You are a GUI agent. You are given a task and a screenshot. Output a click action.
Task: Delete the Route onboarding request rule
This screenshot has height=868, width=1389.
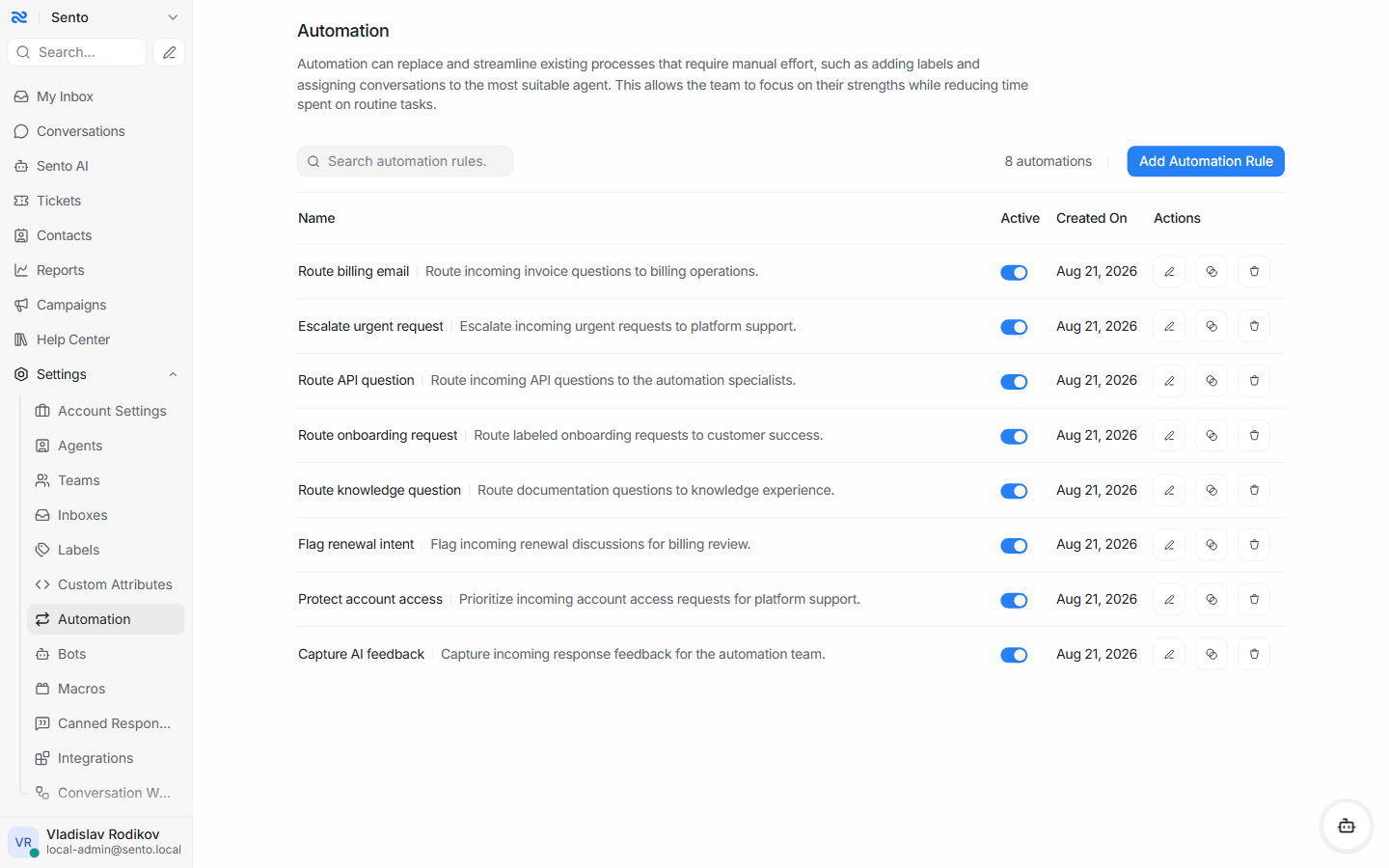[1254, 436]
